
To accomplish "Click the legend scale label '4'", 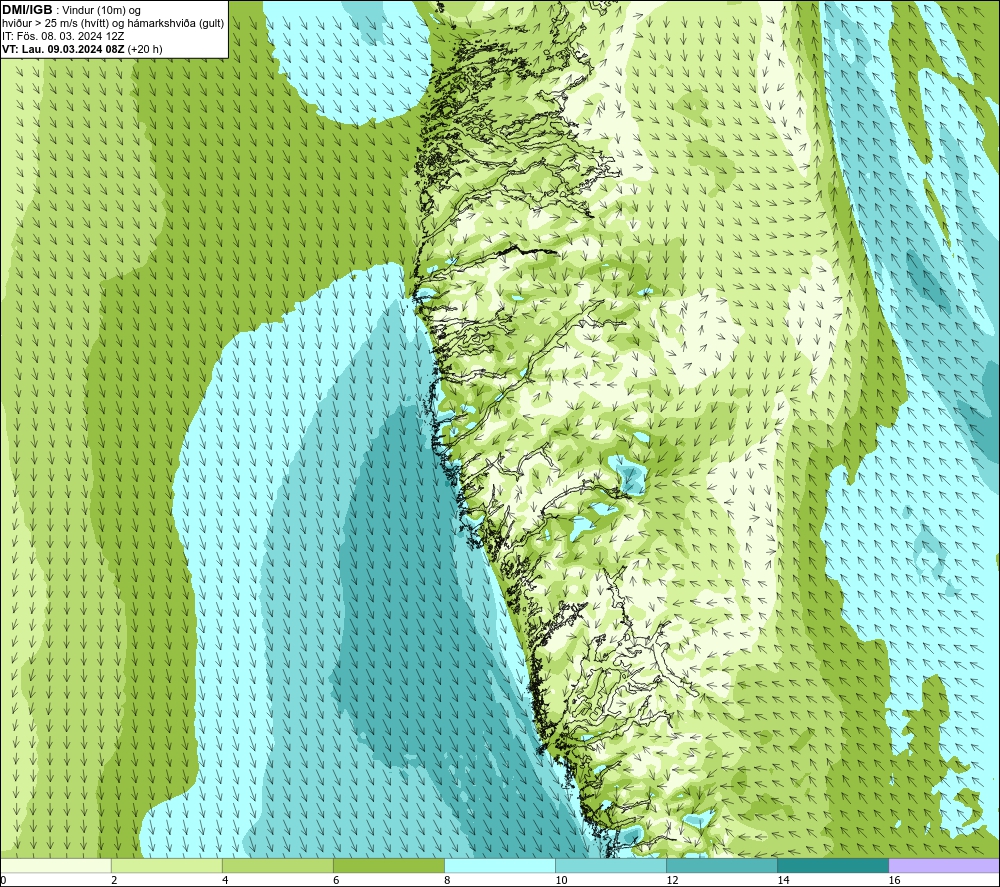I will tap(225, 881).
